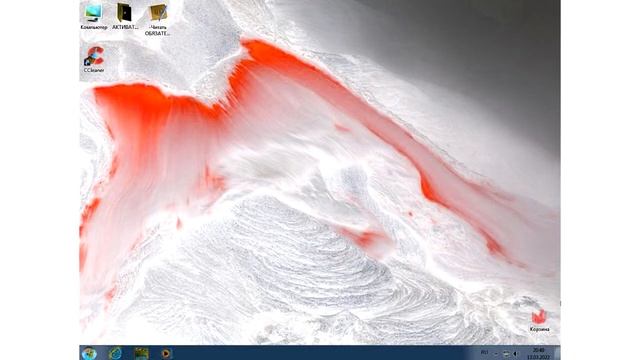The width and height of the screenshot is (640, 360).
Task: Open the Windows Start menu orb
Action: tap(89, 353)
